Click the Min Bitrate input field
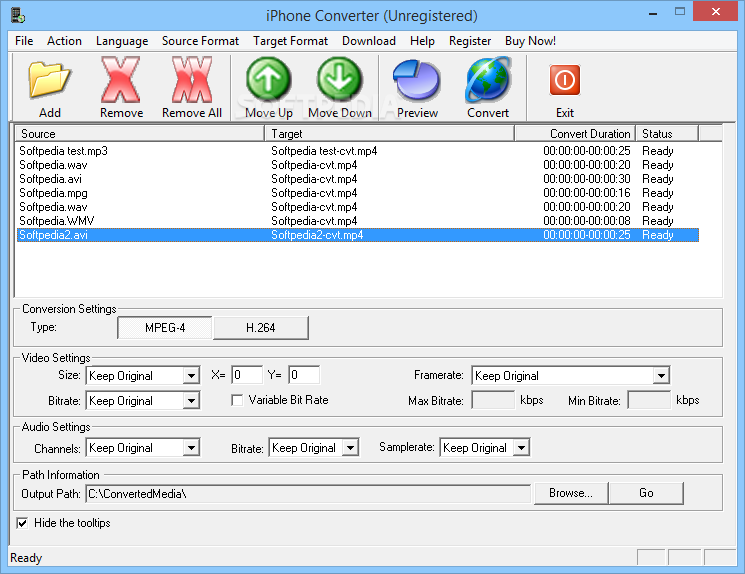The image size is (745, 574). 649,400
